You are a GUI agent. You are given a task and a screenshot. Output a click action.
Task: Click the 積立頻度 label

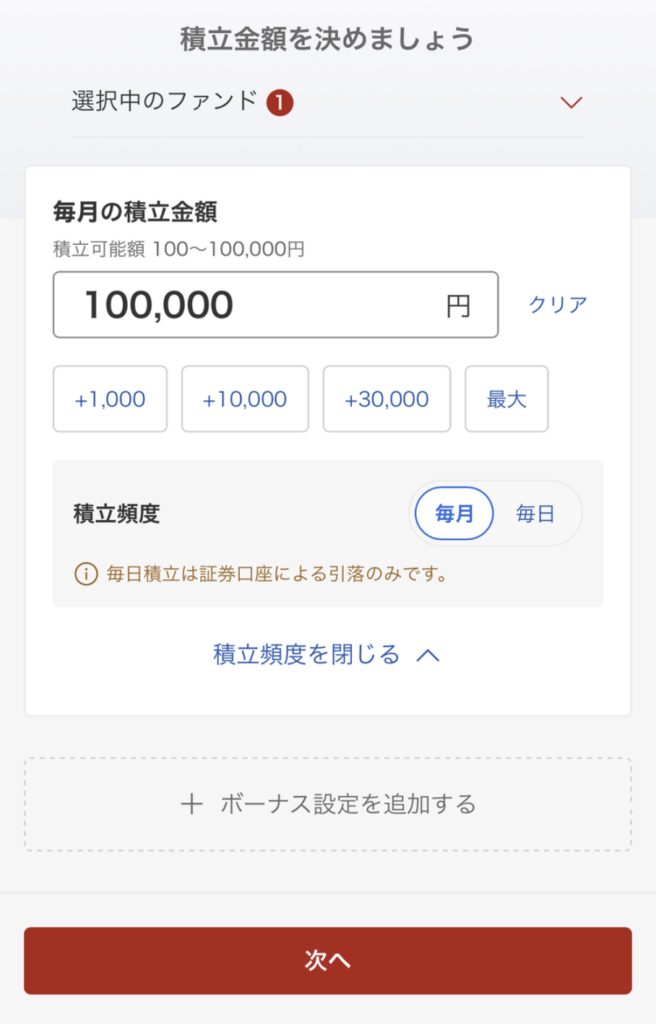(116, 514)
